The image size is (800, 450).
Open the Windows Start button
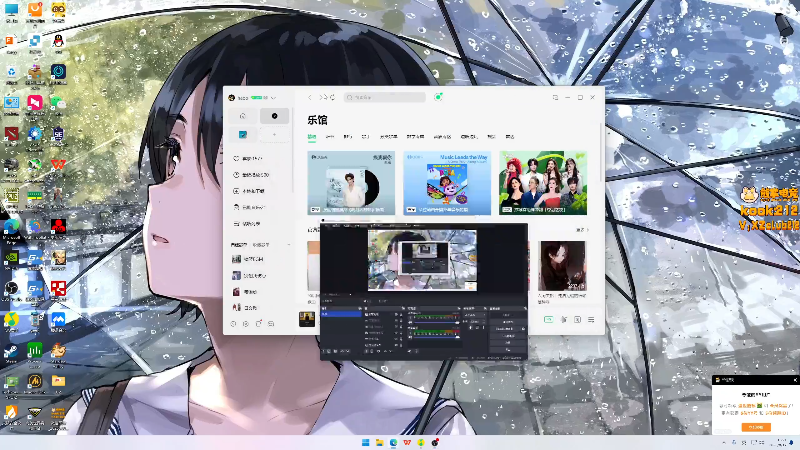(365, 442)
